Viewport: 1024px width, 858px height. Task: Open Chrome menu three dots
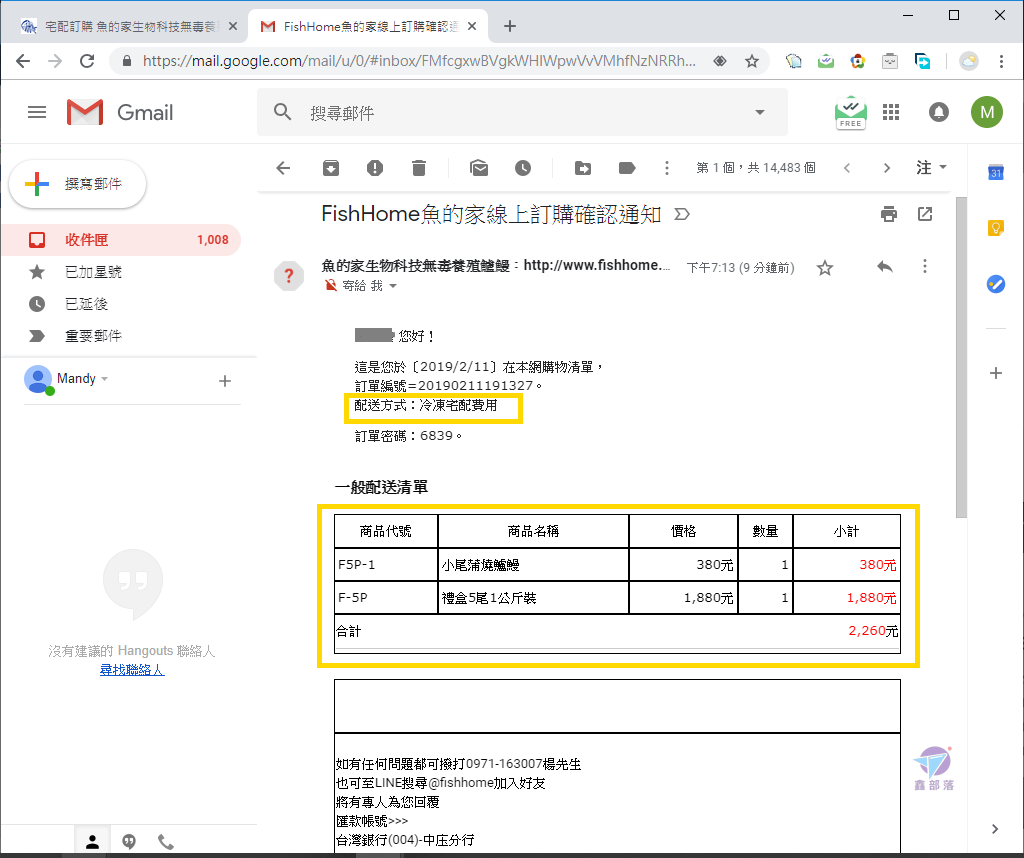coord(1001,61)
